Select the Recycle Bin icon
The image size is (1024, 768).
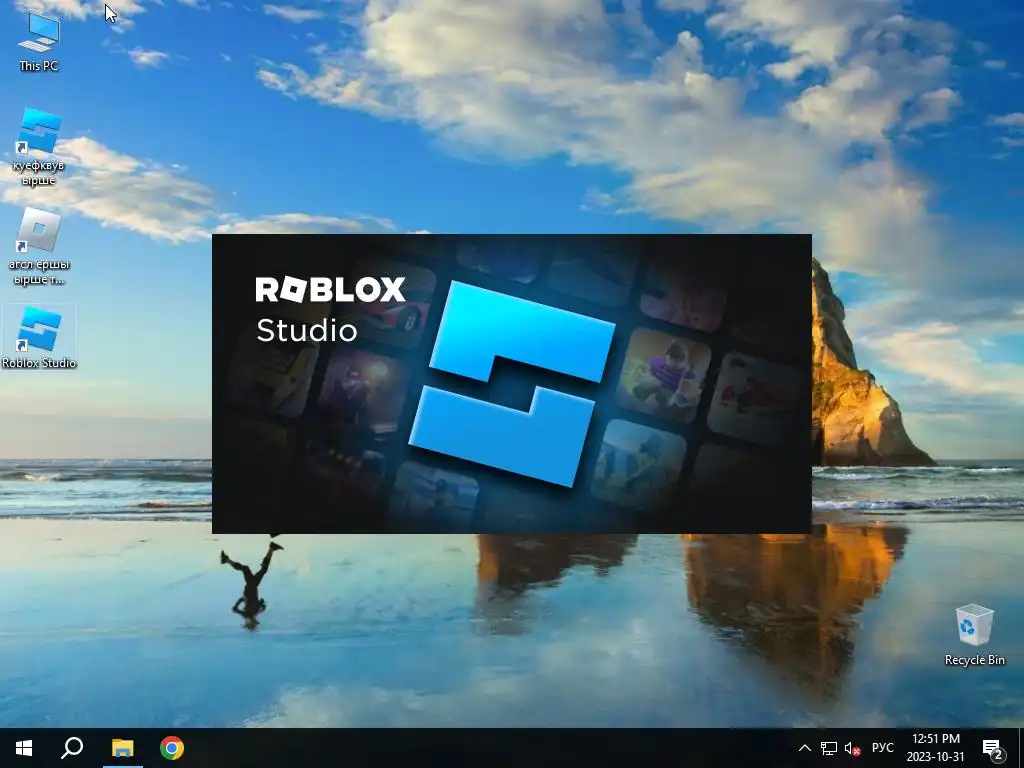tap(974, 635)
